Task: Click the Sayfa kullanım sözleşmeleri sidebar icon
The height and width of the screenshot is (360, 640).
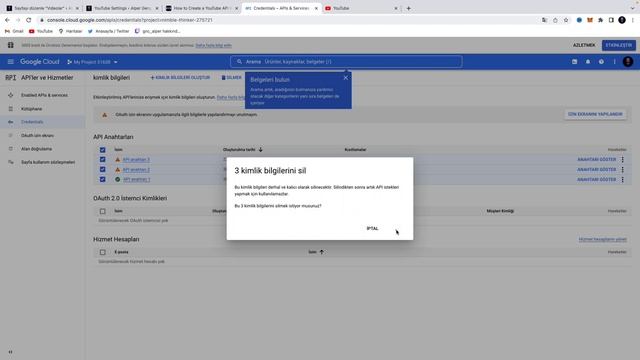Action: tap(11, 162)
